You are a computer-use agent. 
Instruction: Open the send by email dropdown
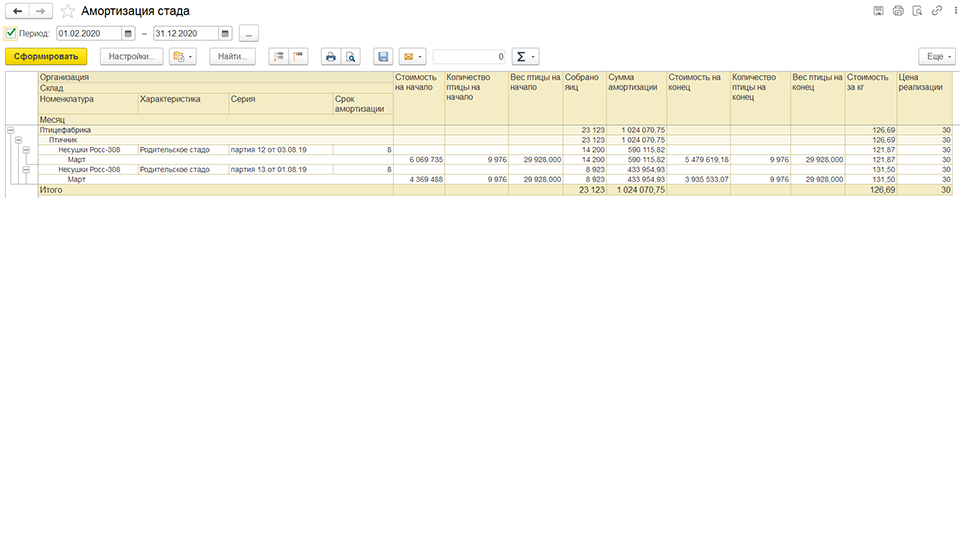[x=413, y=56]
